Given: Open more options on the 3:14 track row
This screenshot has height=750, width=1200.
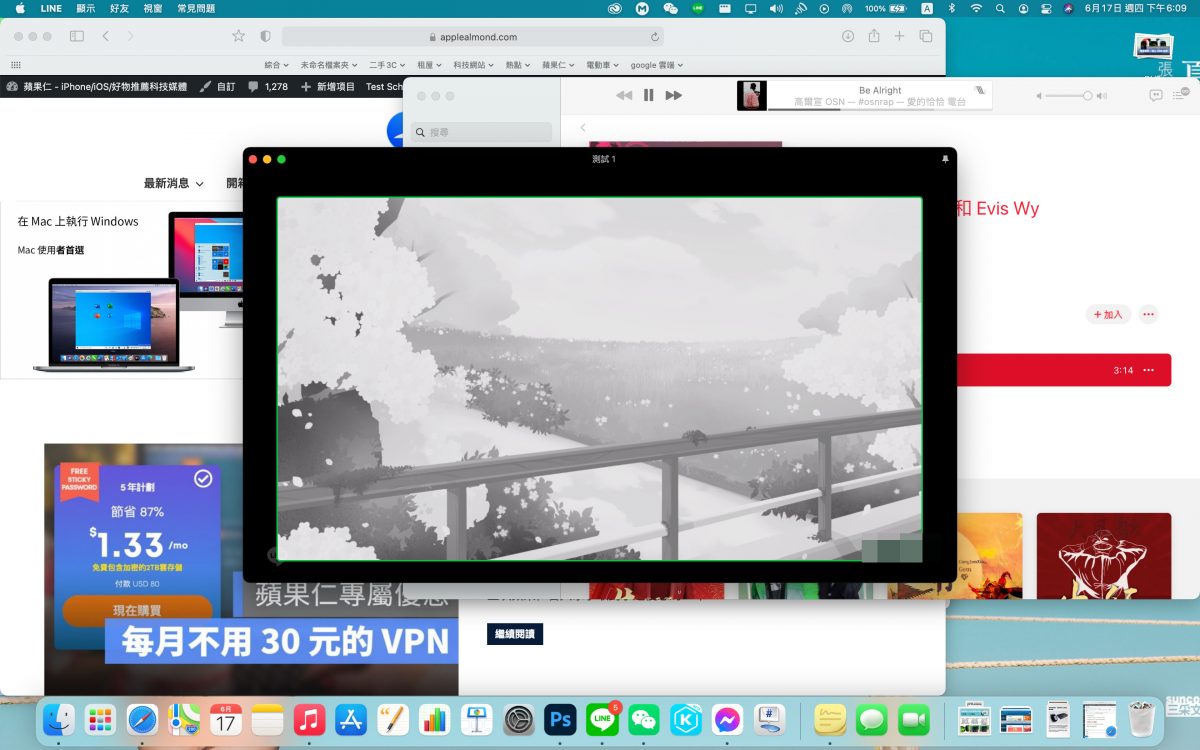Looking at the screenshot, I should click(1149, 370).
